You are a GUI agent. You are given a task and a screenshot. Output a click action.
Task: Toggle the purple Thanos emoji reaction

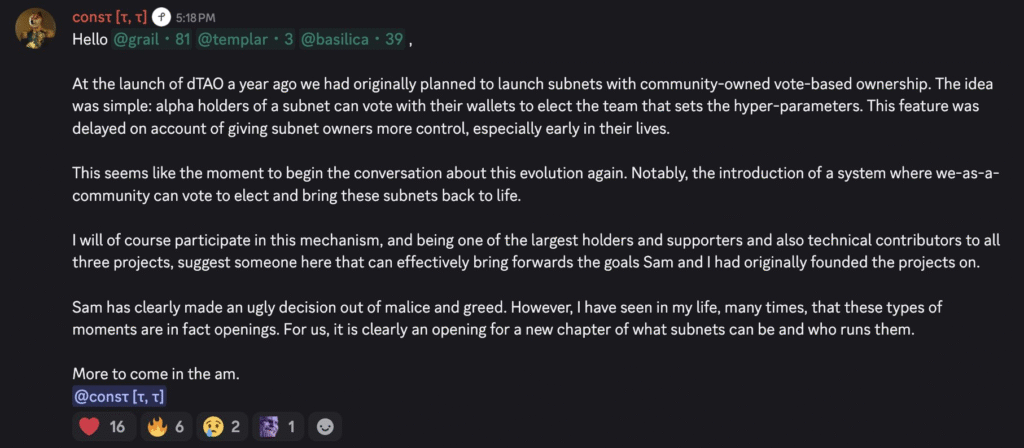point(276,427)
